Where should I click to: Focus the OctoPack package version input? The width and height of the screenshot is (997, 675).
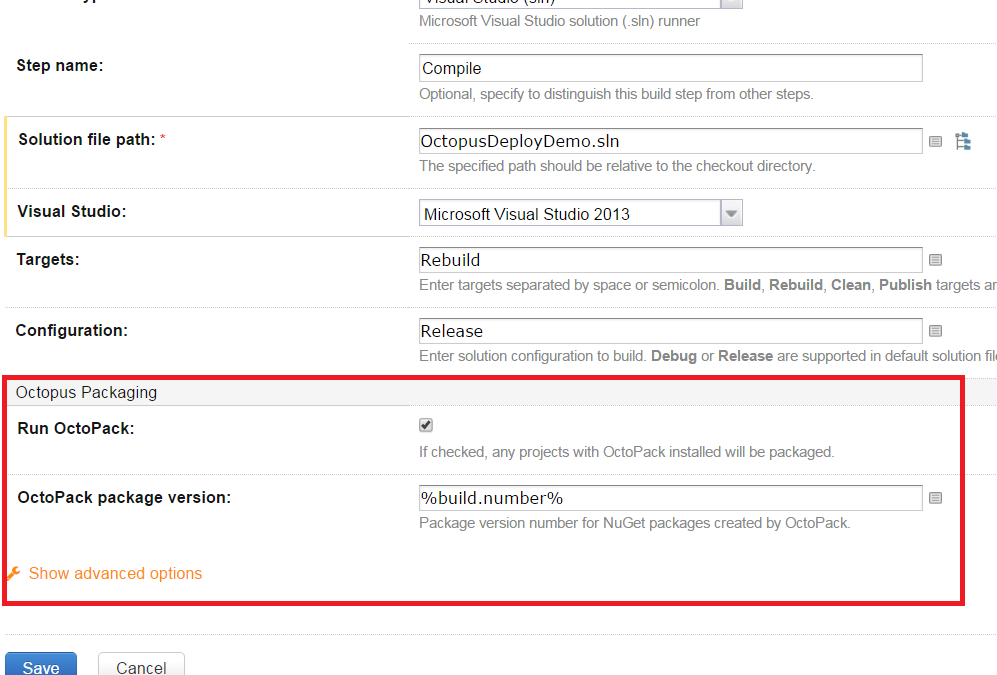coord(670,498)
